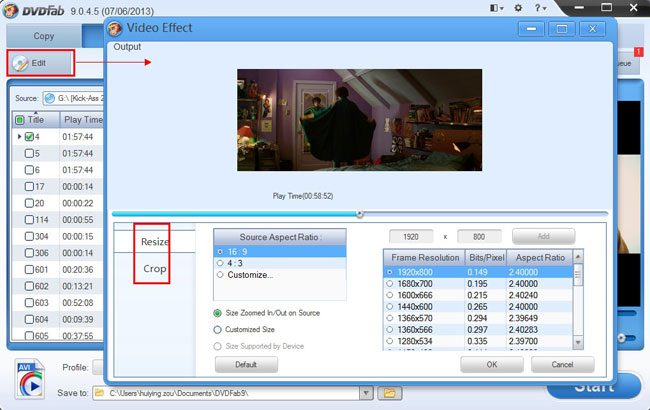Select 1440x600 frame resolution

tap(478, 307)
